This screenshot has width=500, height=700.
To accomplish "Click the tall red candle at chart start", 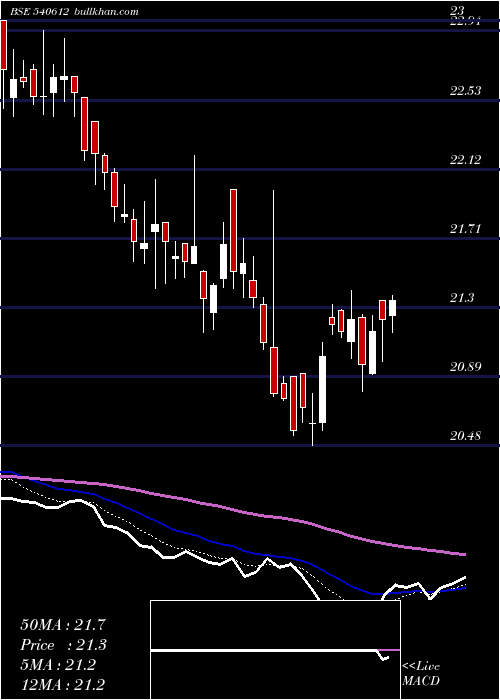I will (4, 45).
